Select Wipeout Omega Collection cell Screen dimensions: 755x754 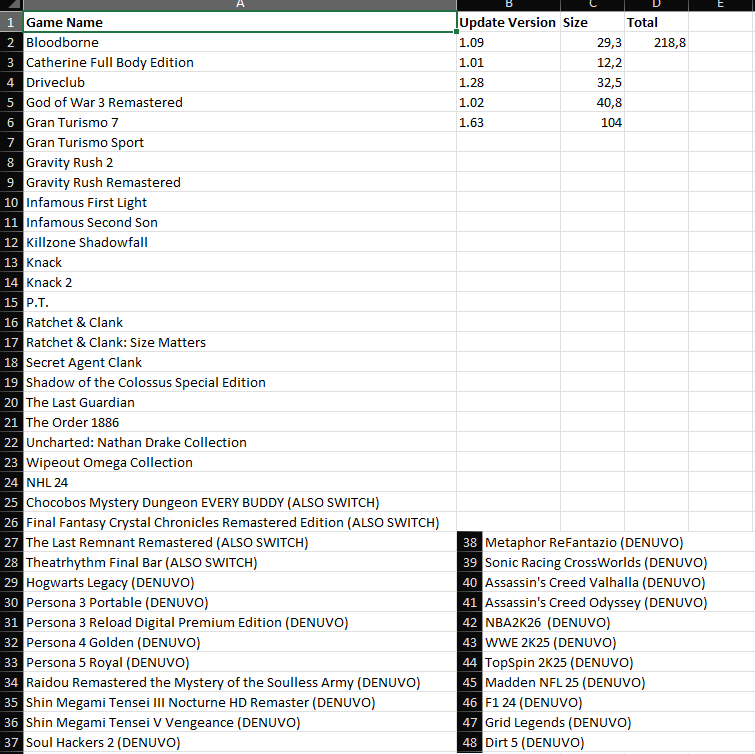[240, 462]
